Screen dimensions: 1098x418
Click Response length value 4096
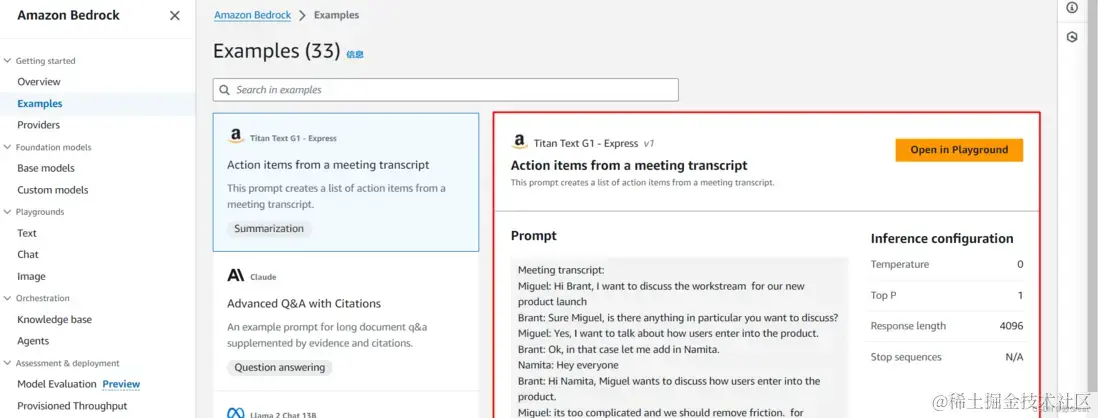tap(1012, 326)
